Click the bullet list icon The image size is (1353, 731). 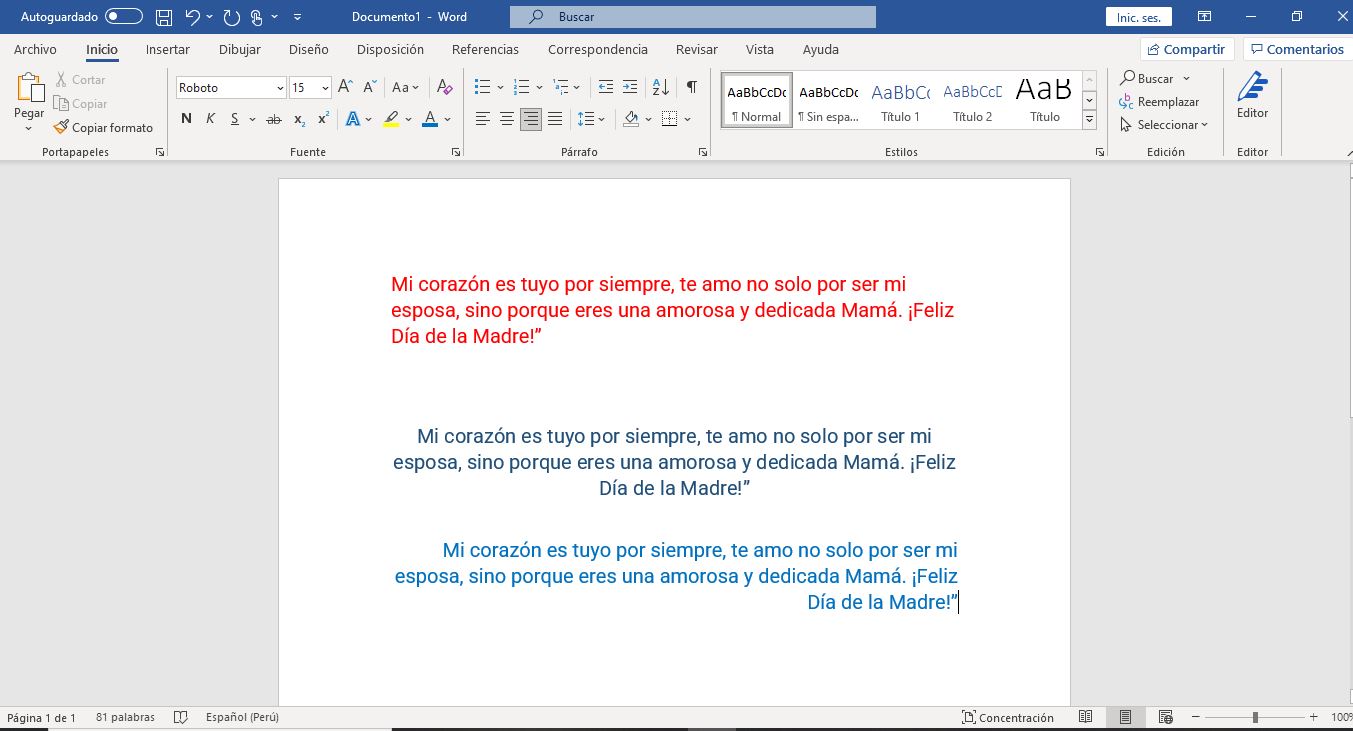click(x=482, y=87)
